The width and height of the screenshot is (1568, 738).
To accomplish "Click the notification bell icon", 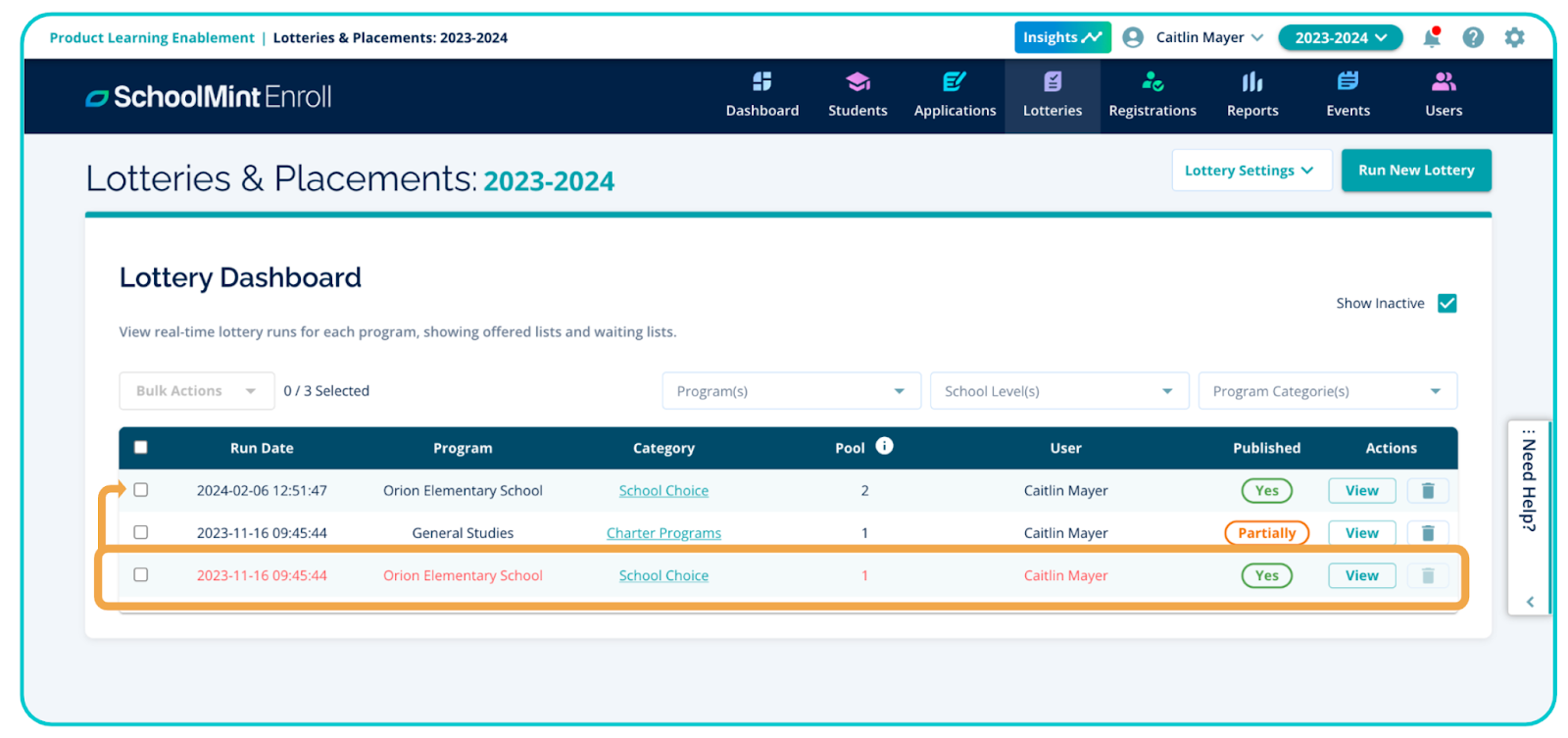I will 1431,37.
